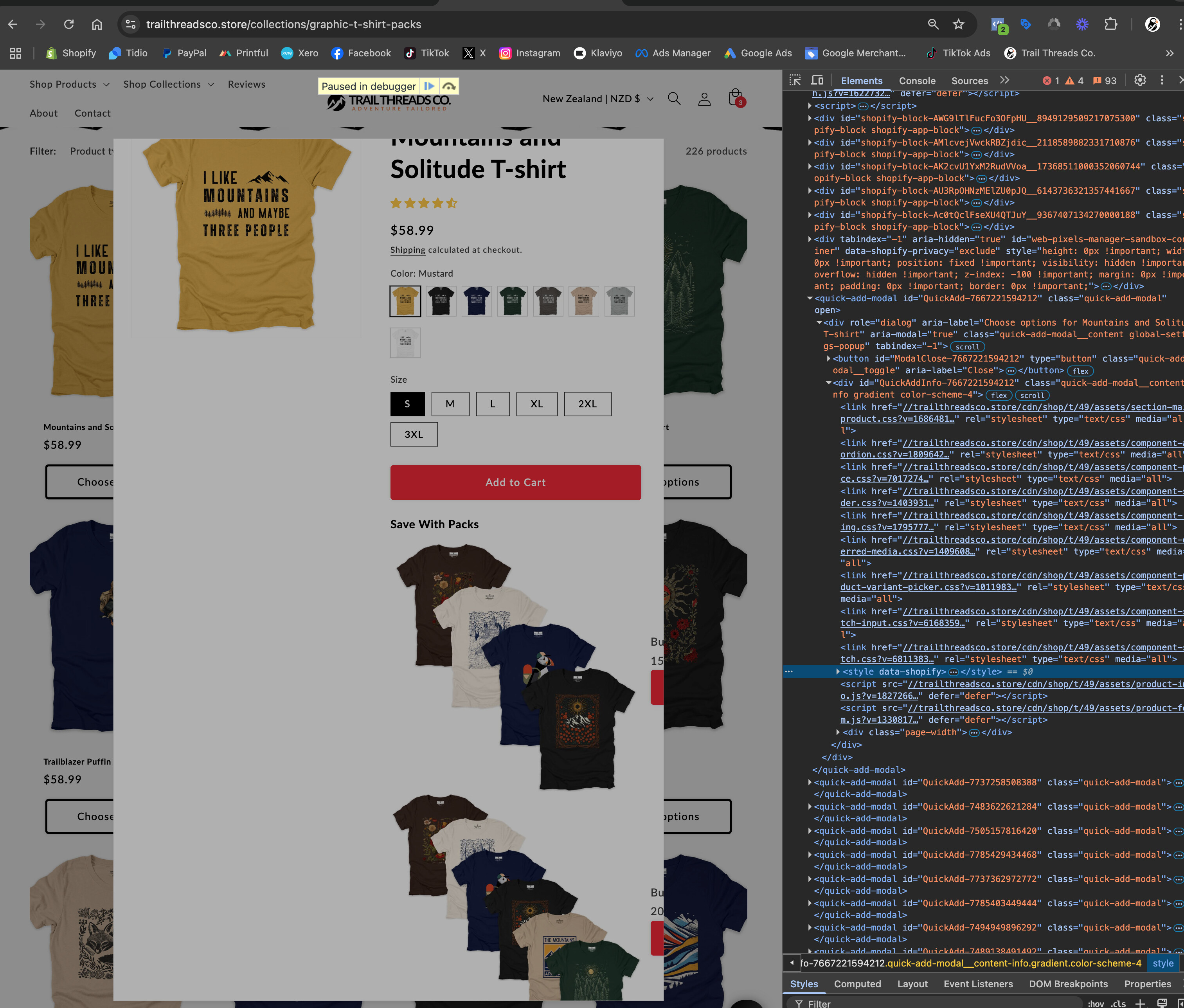The width and height of the screenshot is (1184, 1008).
Task: Activate the inspect element picker tool
Action: tap(795, 81)
